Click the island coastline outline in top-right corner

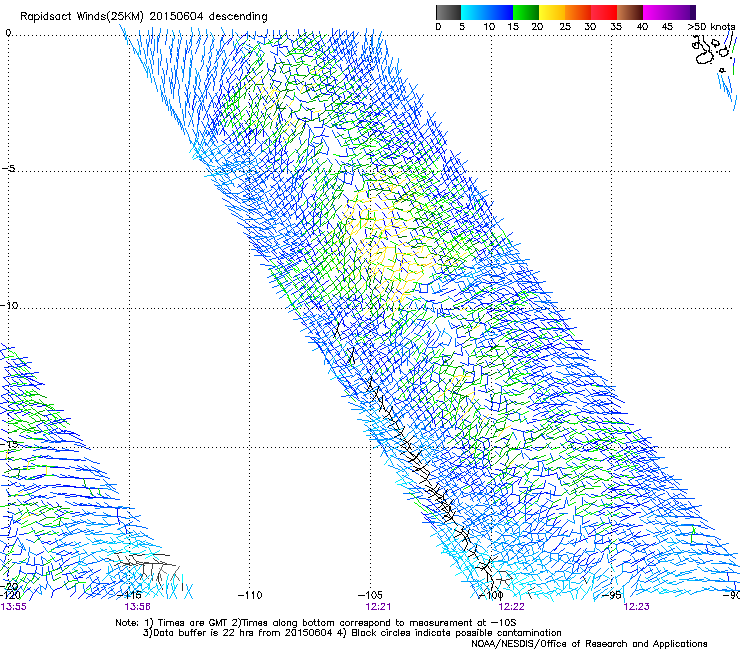(x=714, y=52)
